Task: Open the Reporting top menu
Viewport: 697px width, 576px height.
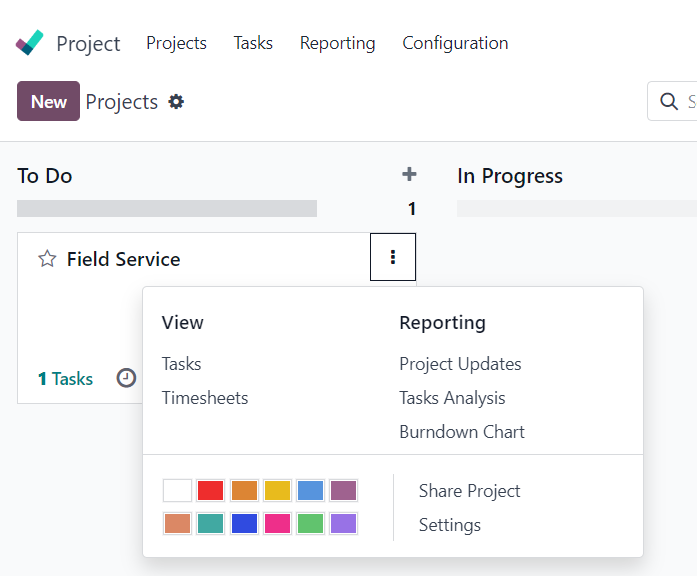Action: [x=337, y=43]
